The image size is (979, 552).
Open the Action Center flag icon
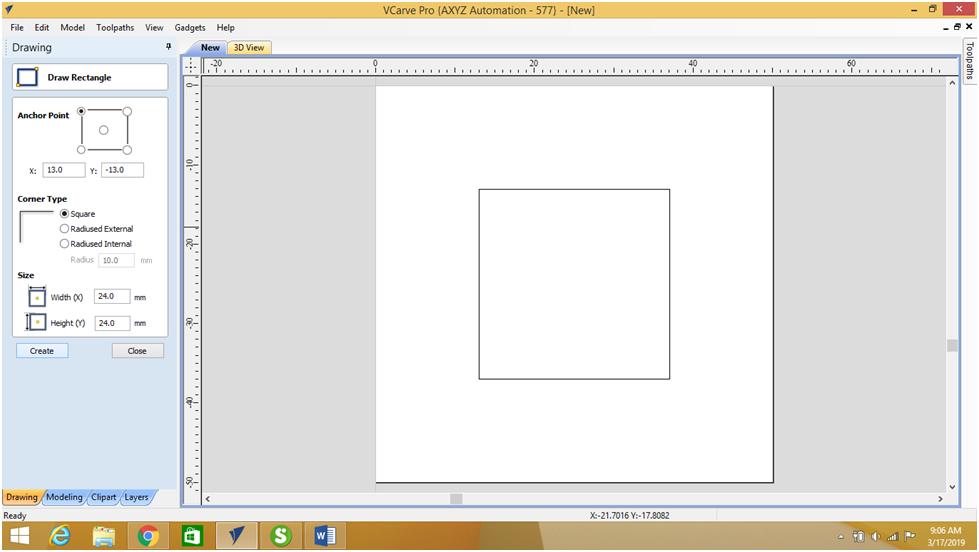click(910, 536)
